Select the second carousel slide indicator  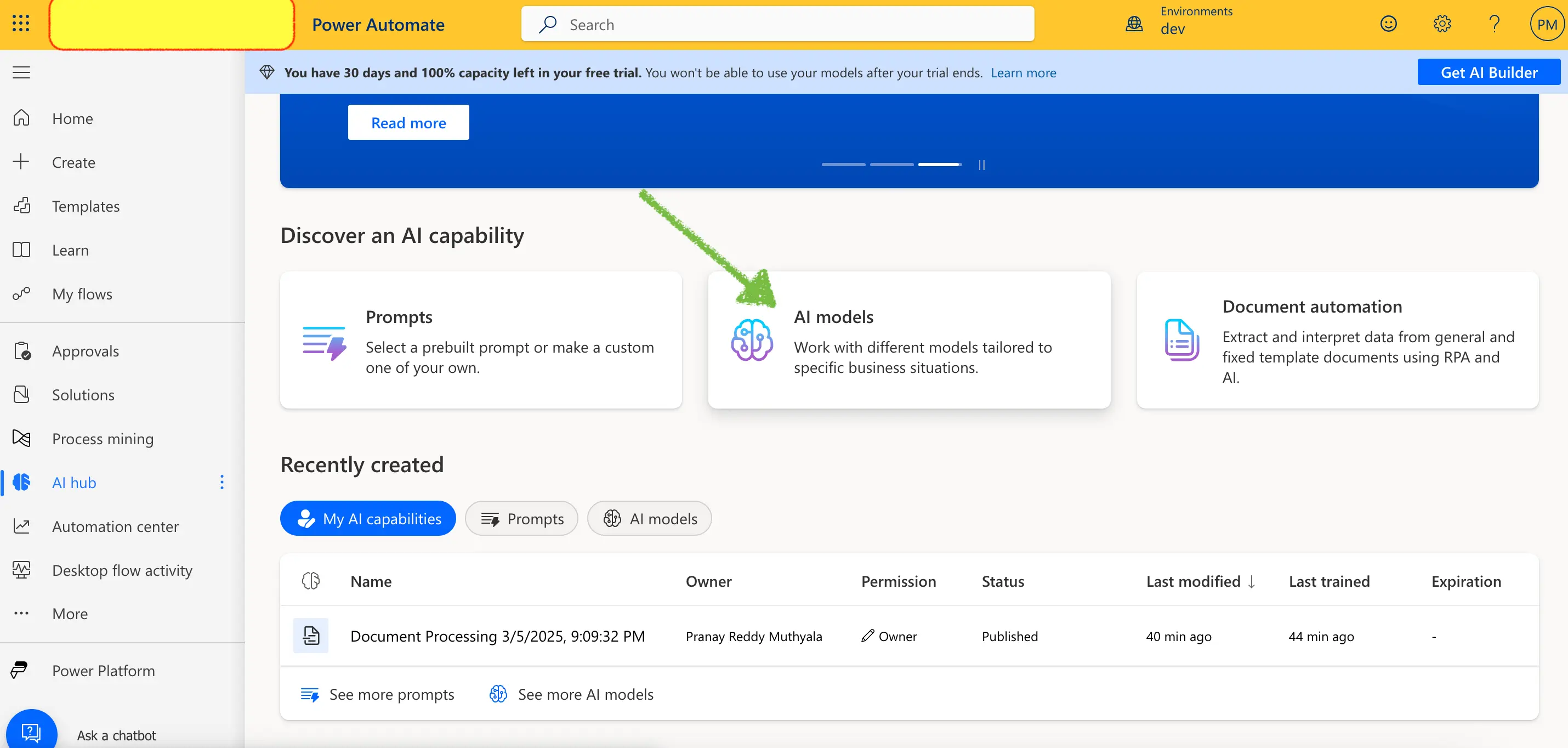pyautogui.click(x=891, y=165)
